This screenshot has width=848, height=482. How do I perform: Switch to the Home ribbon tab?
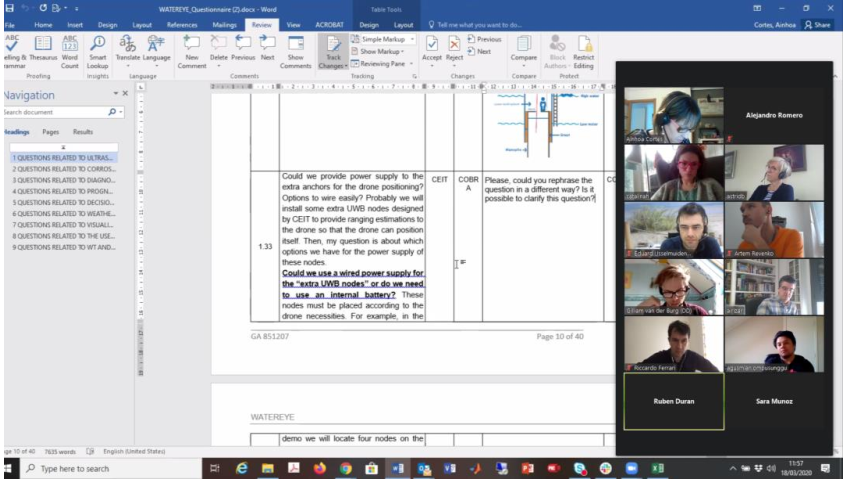43,25
